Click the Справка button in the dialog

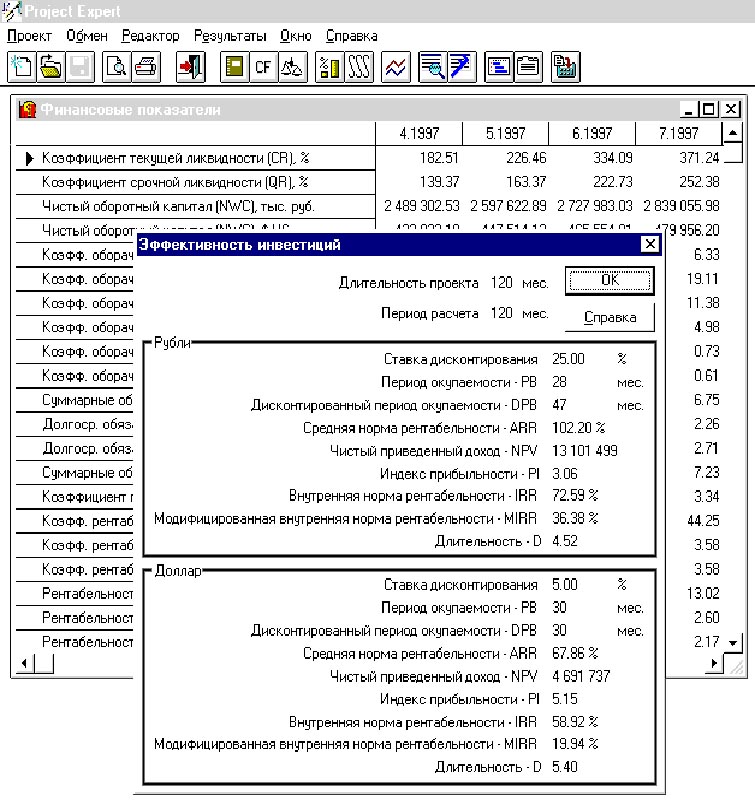point(610,317)
